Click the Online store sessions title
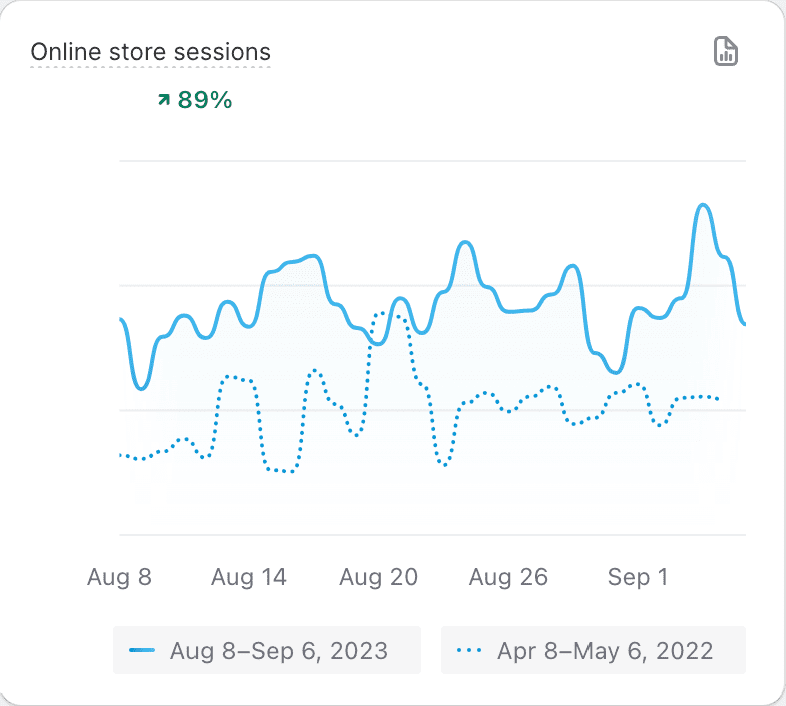The height and width of the screenshot is (706, 786). pyautogui.click(x=150, y=52)
